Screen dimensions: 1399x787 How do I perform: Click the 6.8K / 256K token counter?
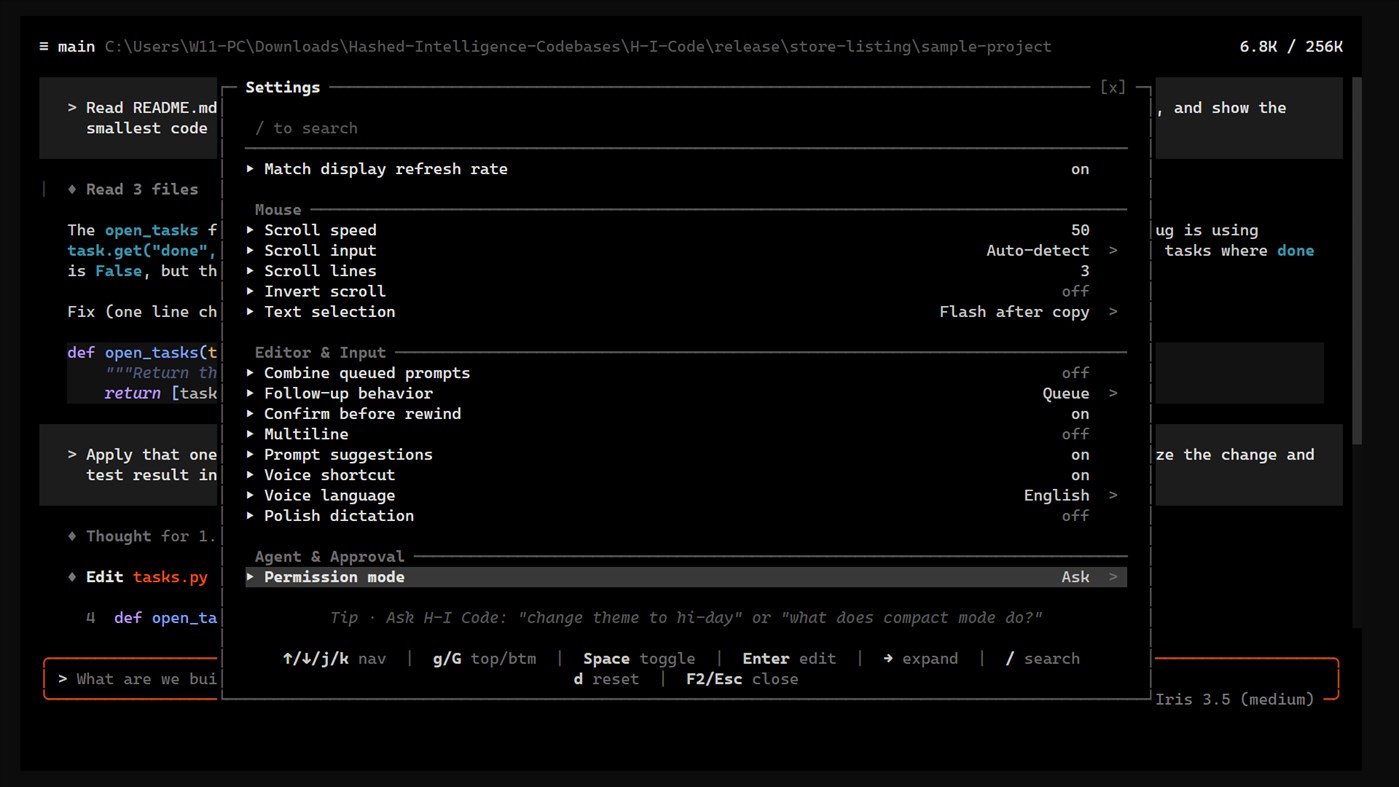coord(1291,46)
